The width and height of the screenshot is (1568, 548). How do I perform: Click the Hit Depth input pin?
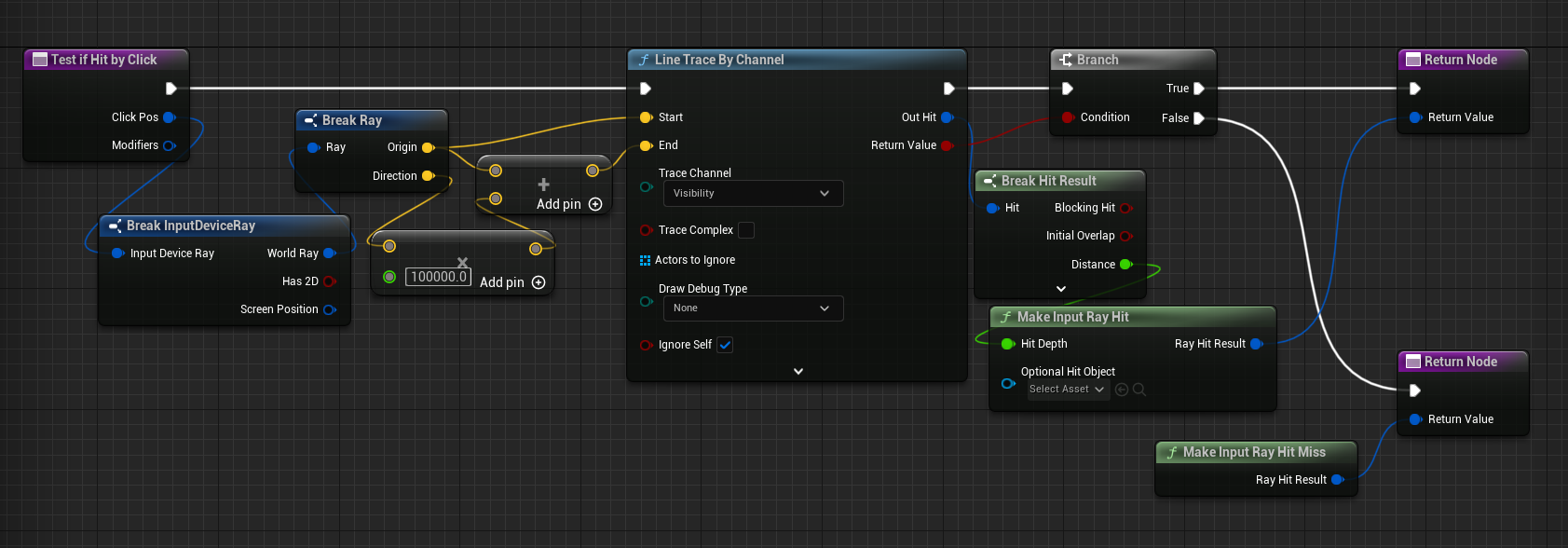point(1008,344)
